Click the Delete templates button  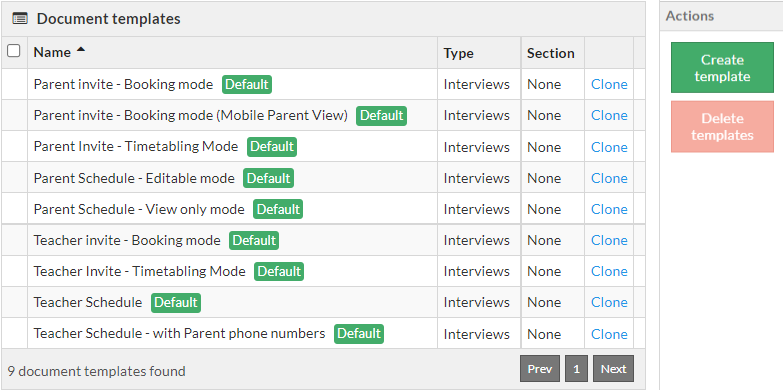722,127
